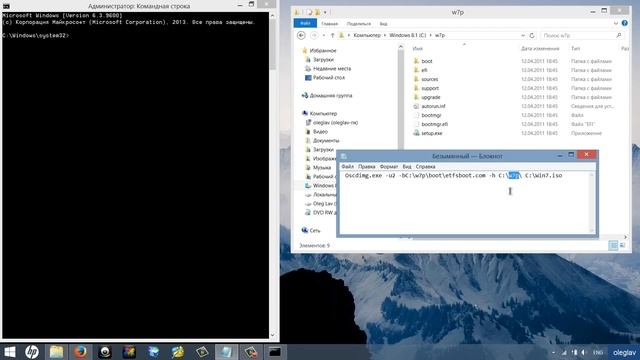Open Избранное in the navigation pane
The height and width of the screenshot is (360, 640).
323,51
